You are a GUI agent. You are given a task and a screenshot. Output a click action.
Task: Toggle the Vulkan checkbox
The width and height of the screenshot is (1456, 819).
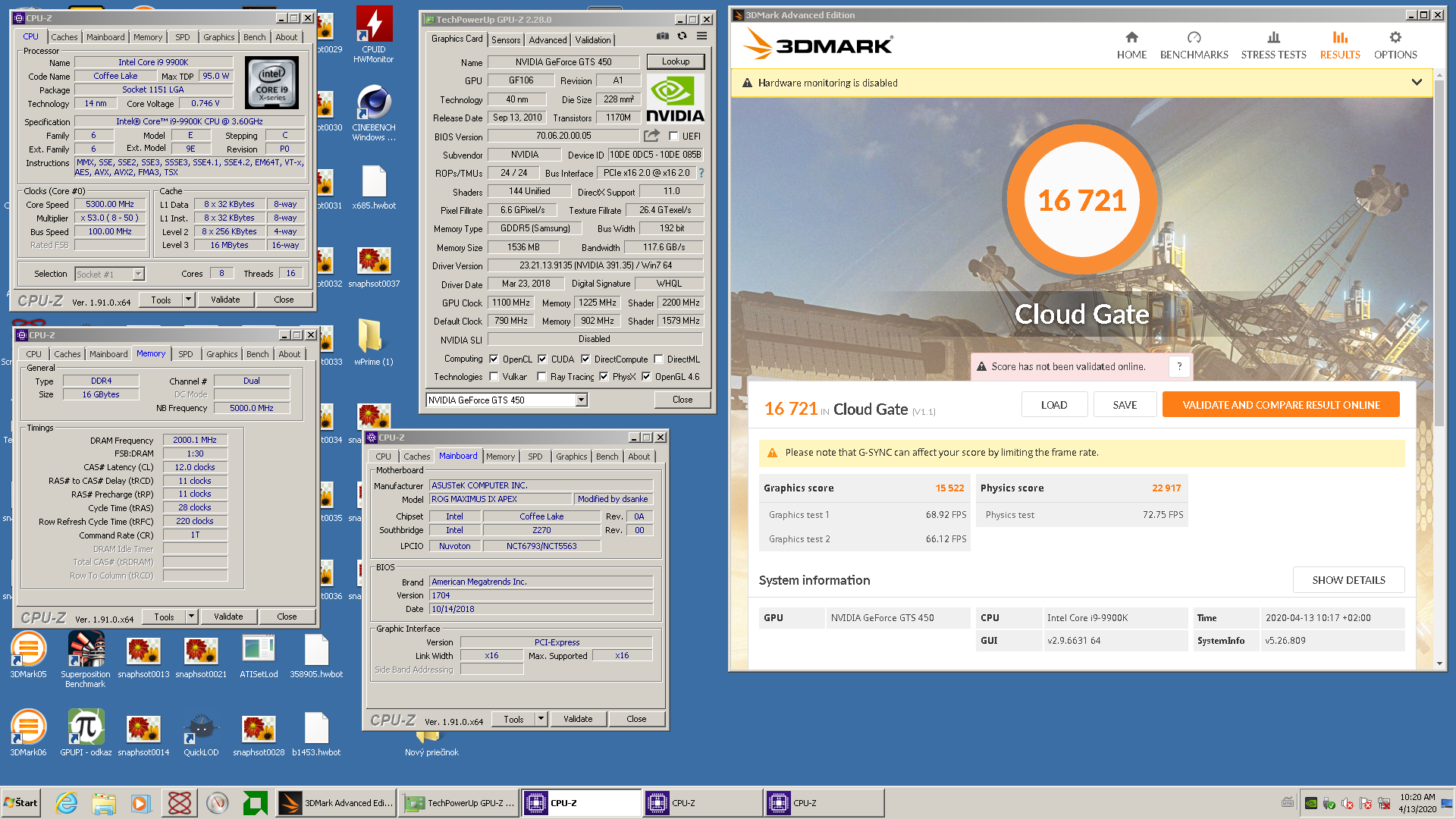point(494,377)
